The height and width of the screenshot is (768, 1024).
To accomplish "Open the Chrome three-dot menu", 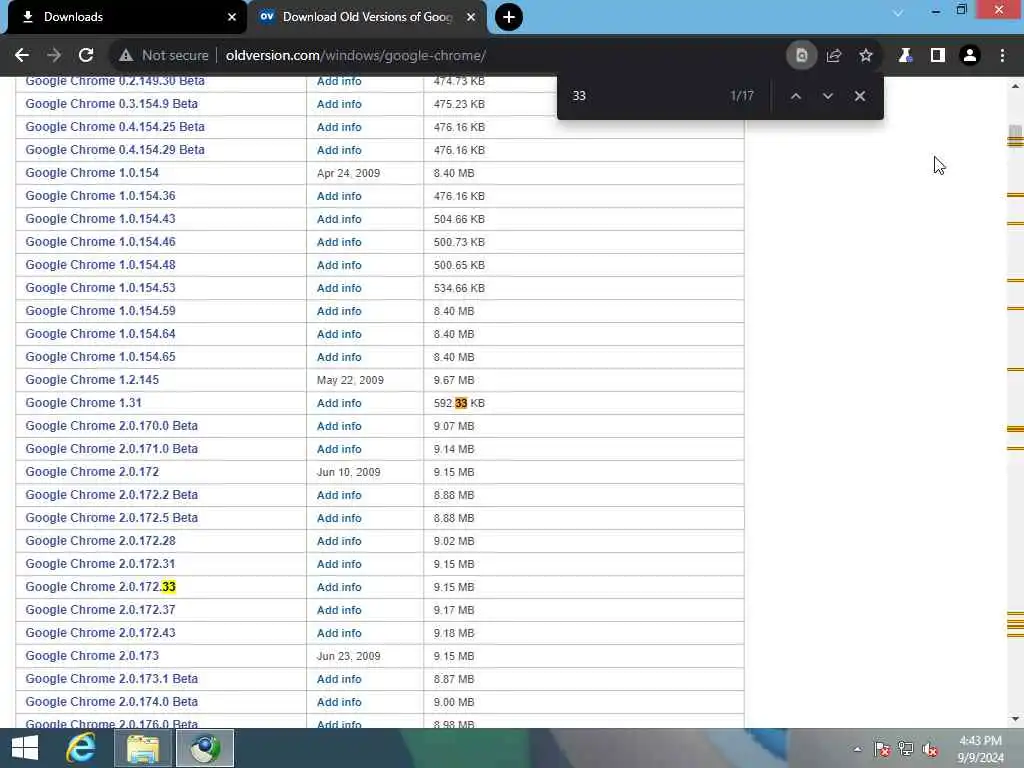I will (1002, 56).
